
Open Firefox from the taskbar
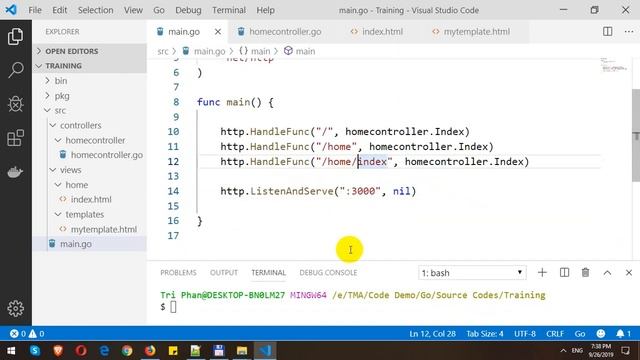(x=150, y=351)
